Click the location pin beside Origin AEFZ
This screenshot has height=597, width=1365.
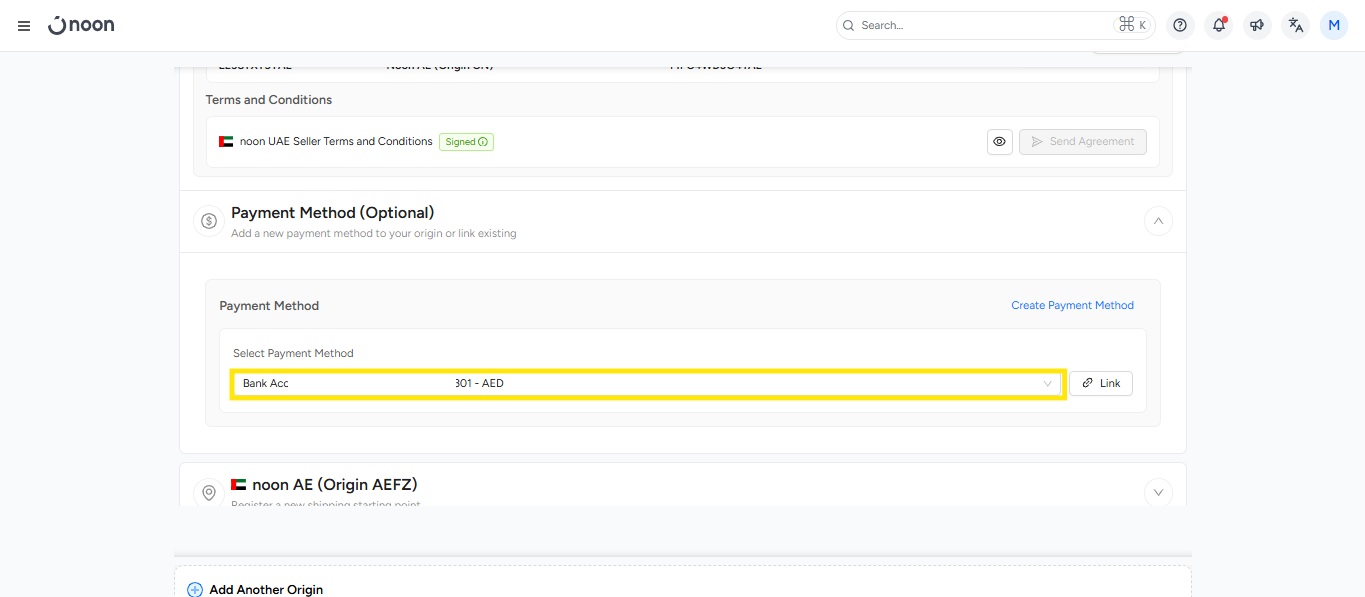209,492
